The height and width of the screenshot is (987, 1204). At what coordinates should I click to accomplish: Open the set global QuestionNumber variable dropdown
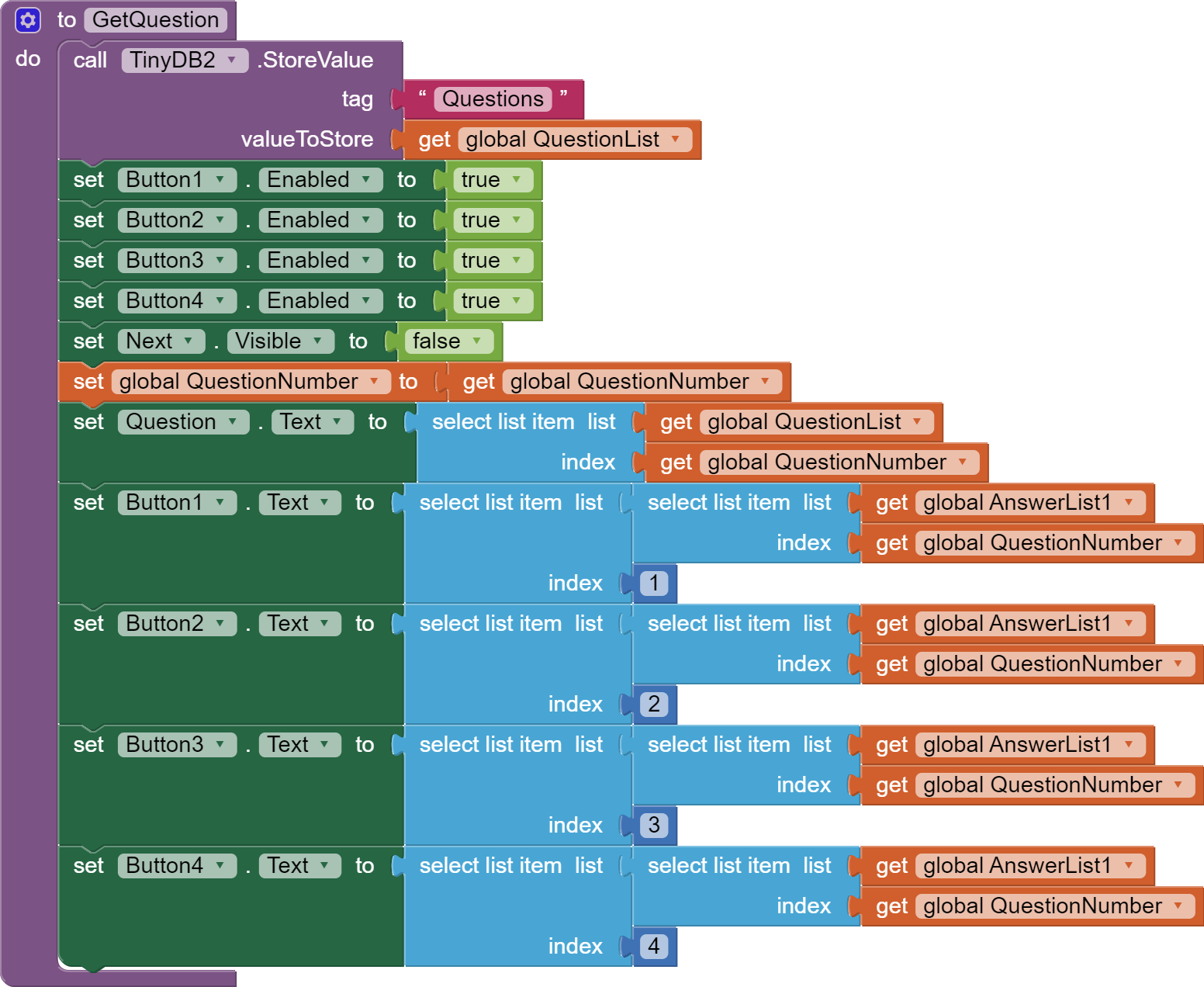pyautogui.click(x=375, y=382)
